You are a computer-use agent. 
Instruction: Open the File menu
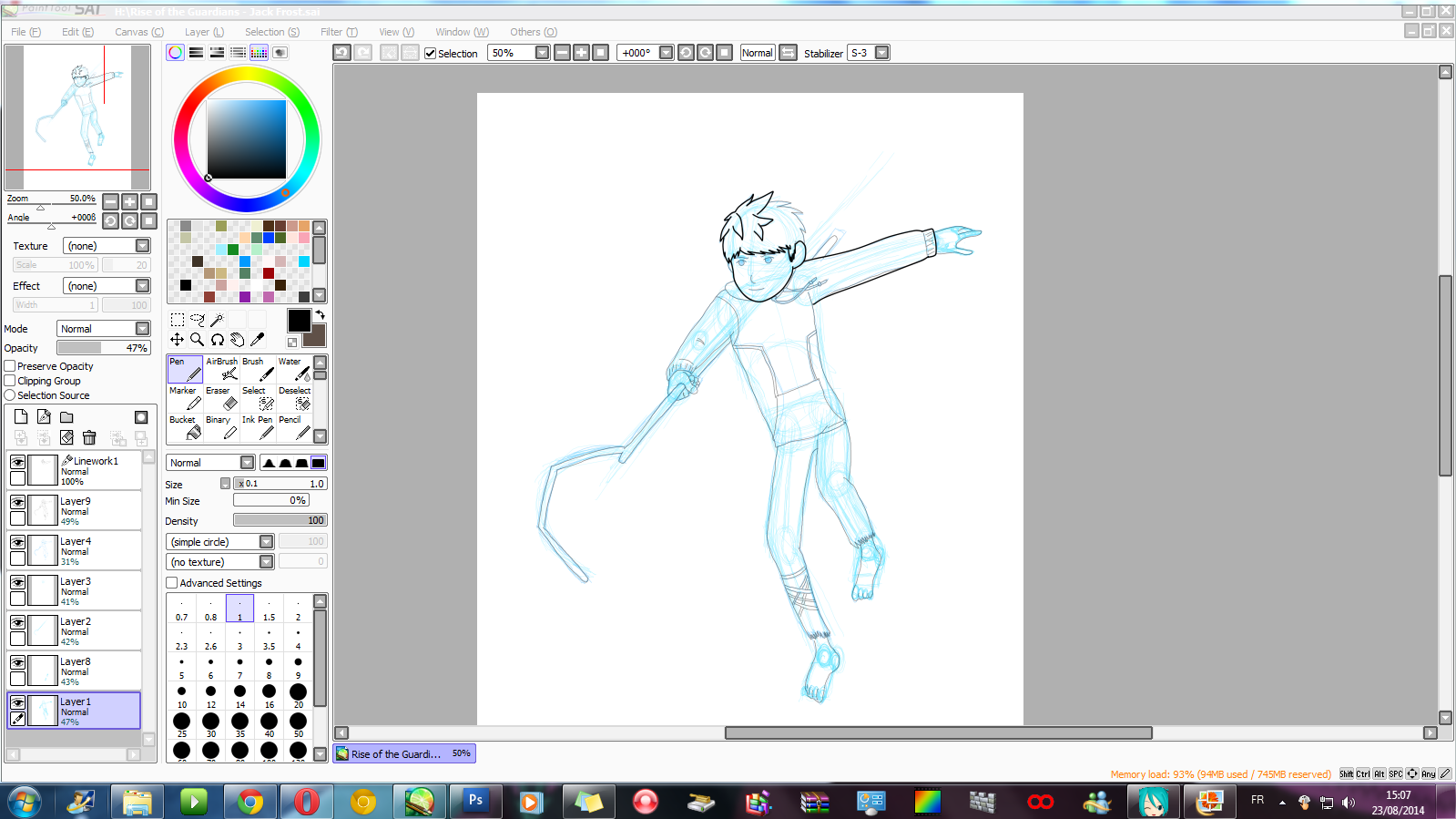coord(25,32)
